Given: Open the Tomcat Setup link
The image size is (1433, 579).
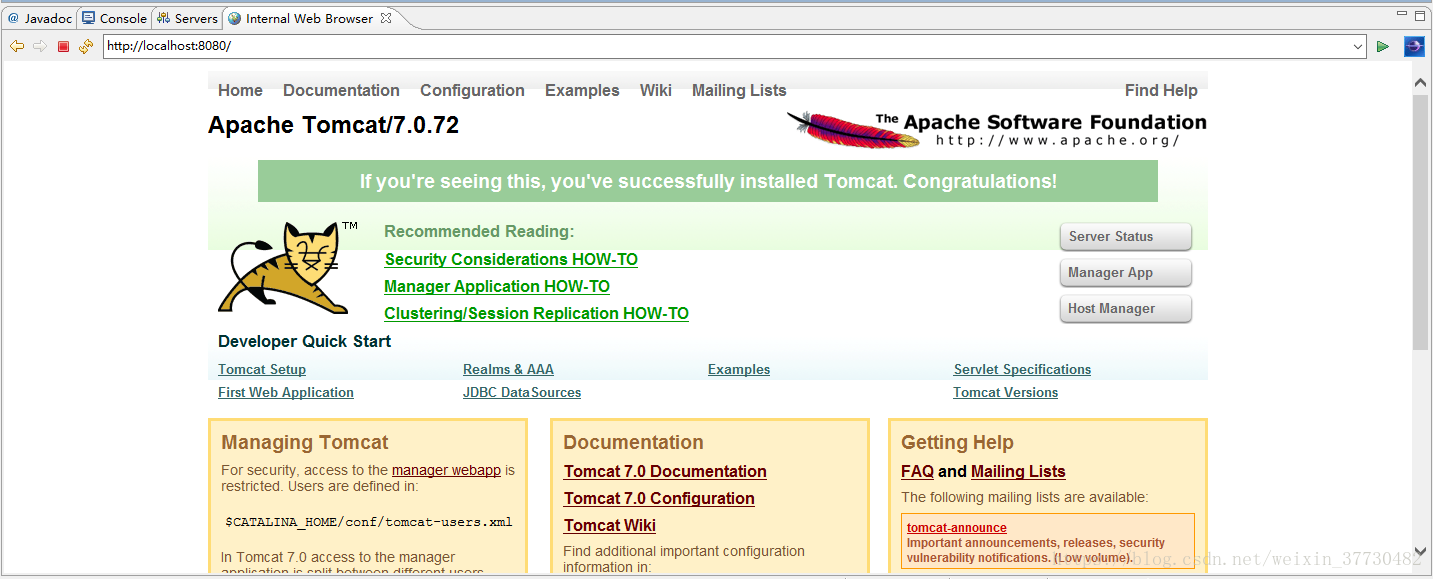Looking at the screenshot, I should click(262, 369).
